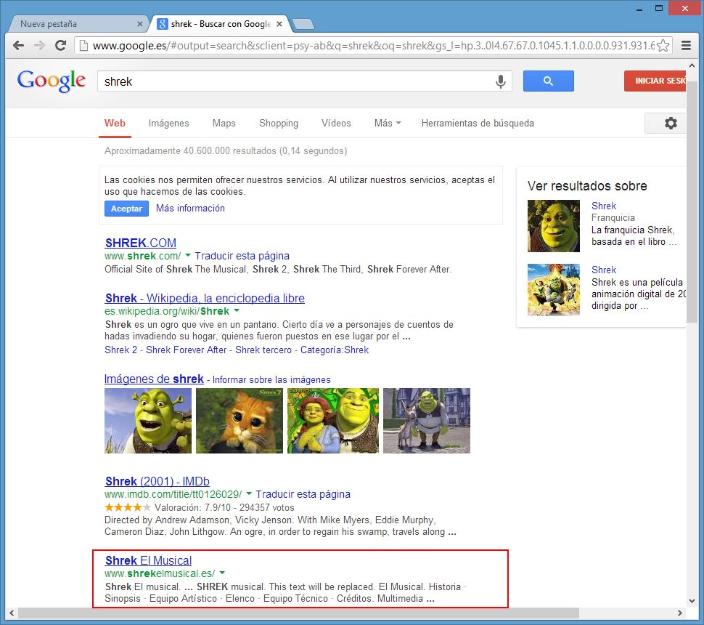Switch to the Maps tab
The height and width of the screenshot is (625, 704).
click(x=224, y=123)
